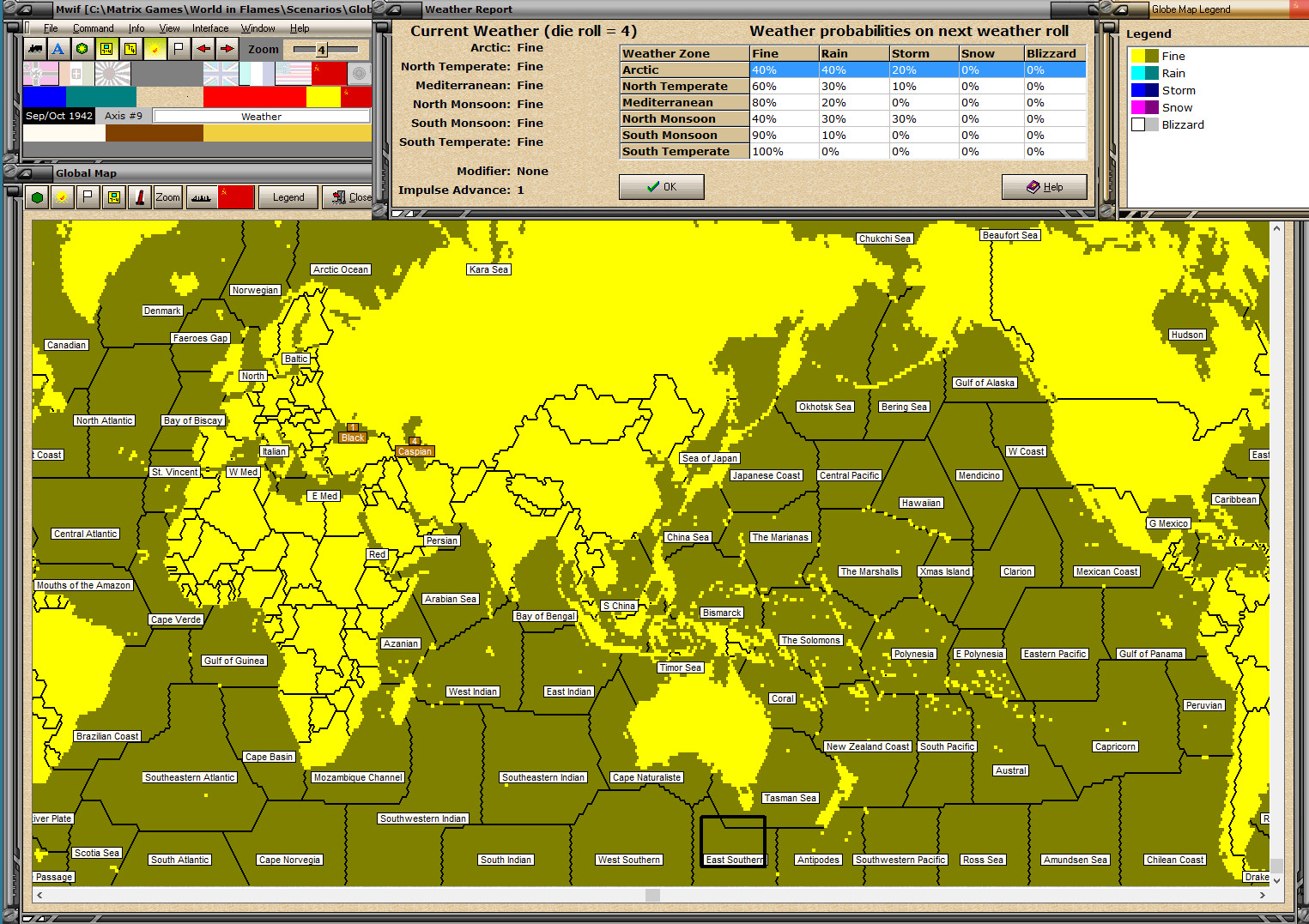Click the Snow color swatch in Legend
The height and width of the screenshot is (924, 1309).
pos(1145,107)
